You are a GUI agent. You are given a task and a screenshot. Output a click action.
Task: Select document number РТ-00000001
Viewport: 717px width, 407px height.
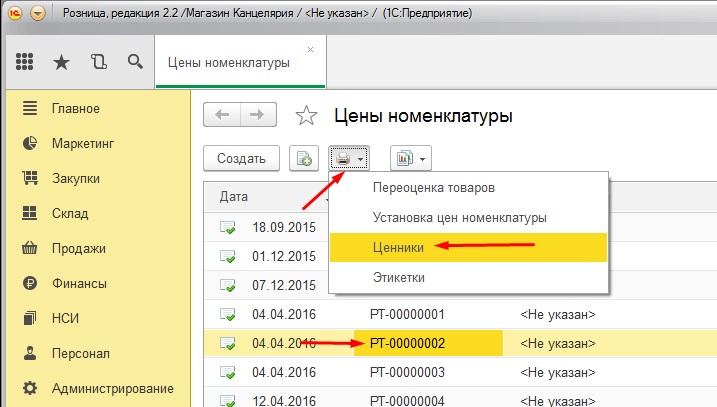click(x=407, y=315)
